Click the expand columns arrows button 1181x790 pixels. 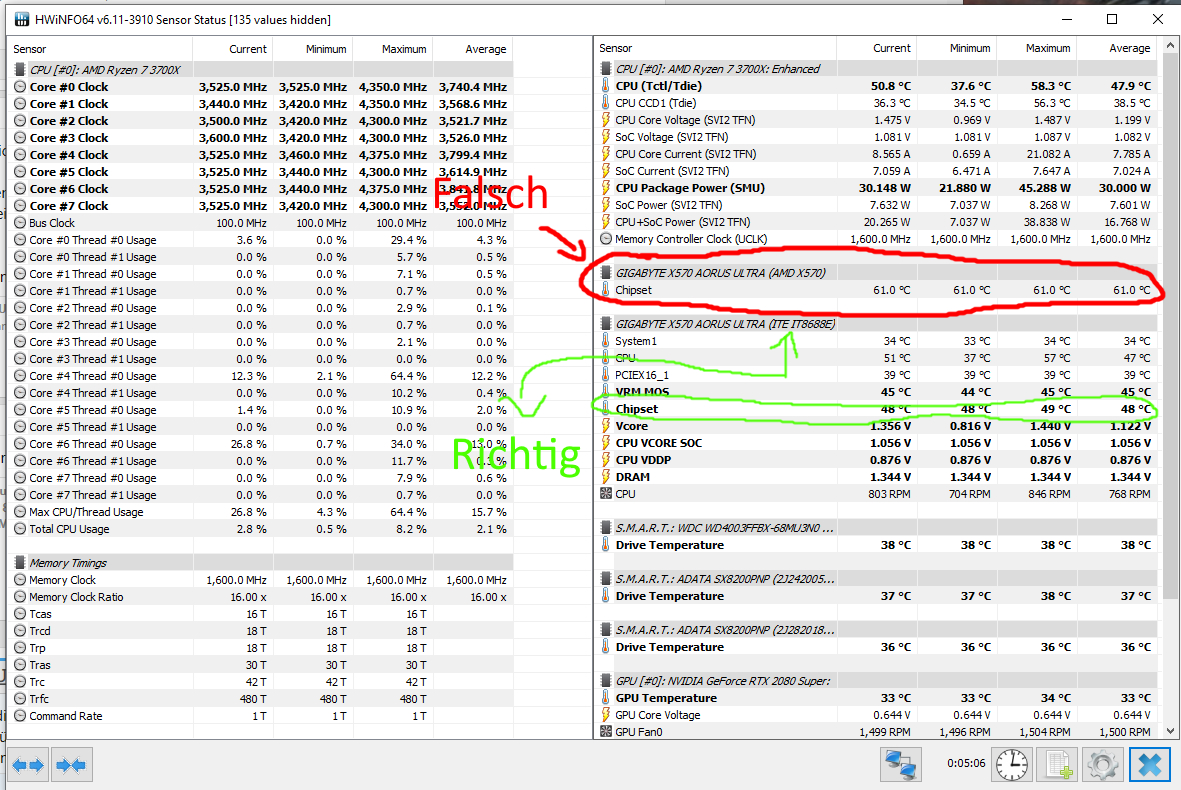coord(29,766)
